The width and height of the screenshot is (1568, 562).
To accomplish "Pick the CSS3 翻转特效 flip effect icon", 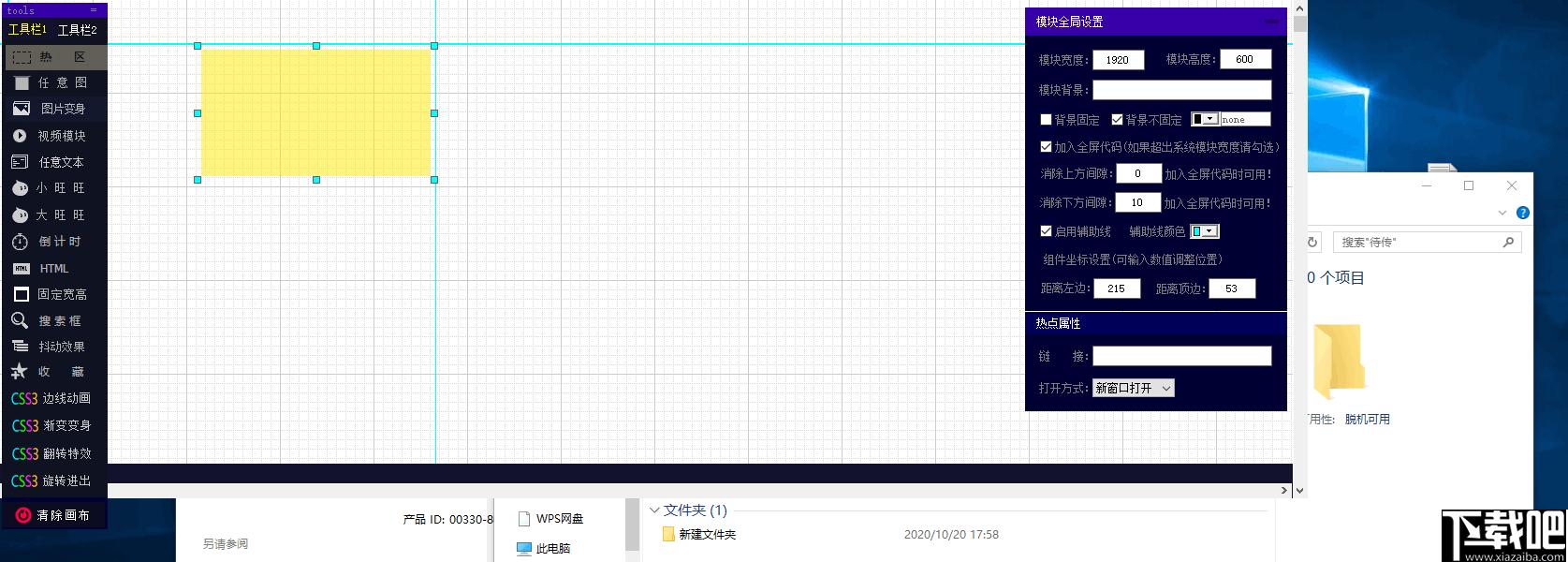I will tap(24, 453).
